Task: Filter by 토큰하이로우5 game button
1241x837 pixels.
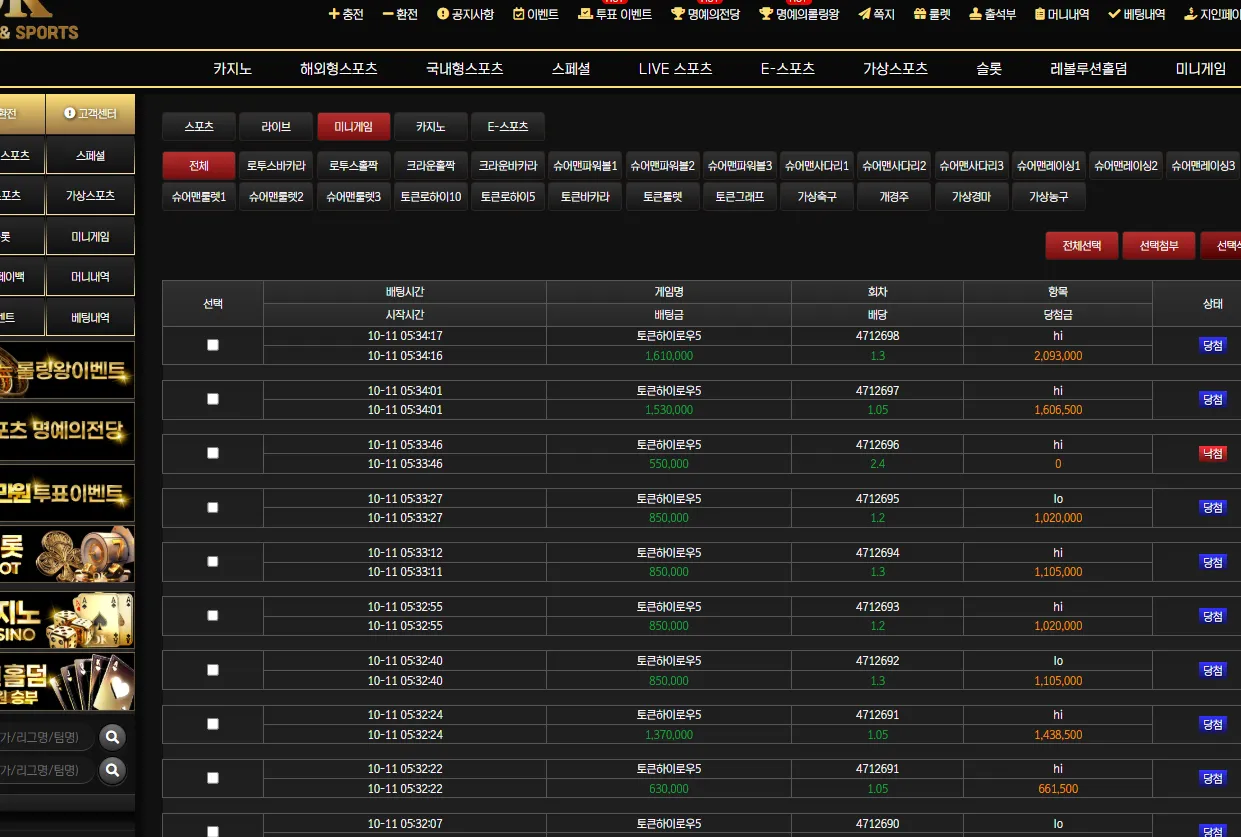Action: [508, 197]
